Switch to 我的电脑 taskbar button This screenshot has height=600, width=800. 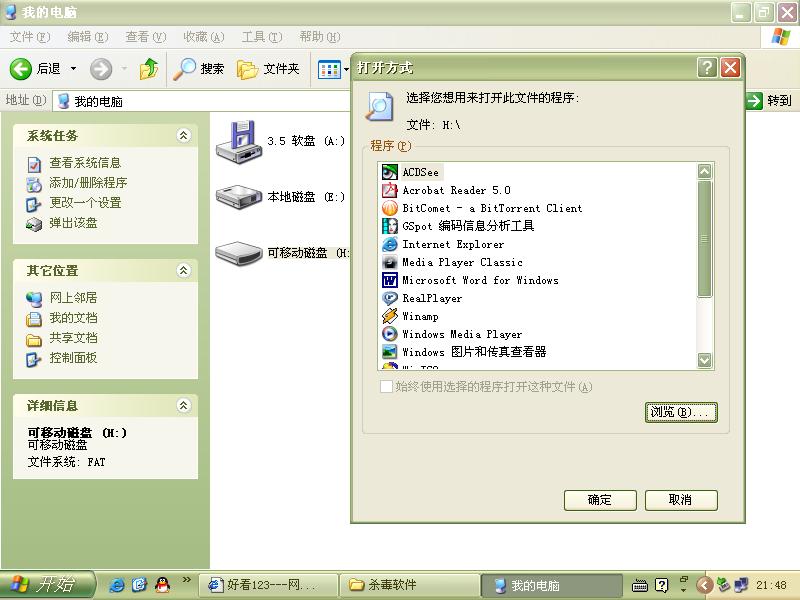tap(552, 585)
